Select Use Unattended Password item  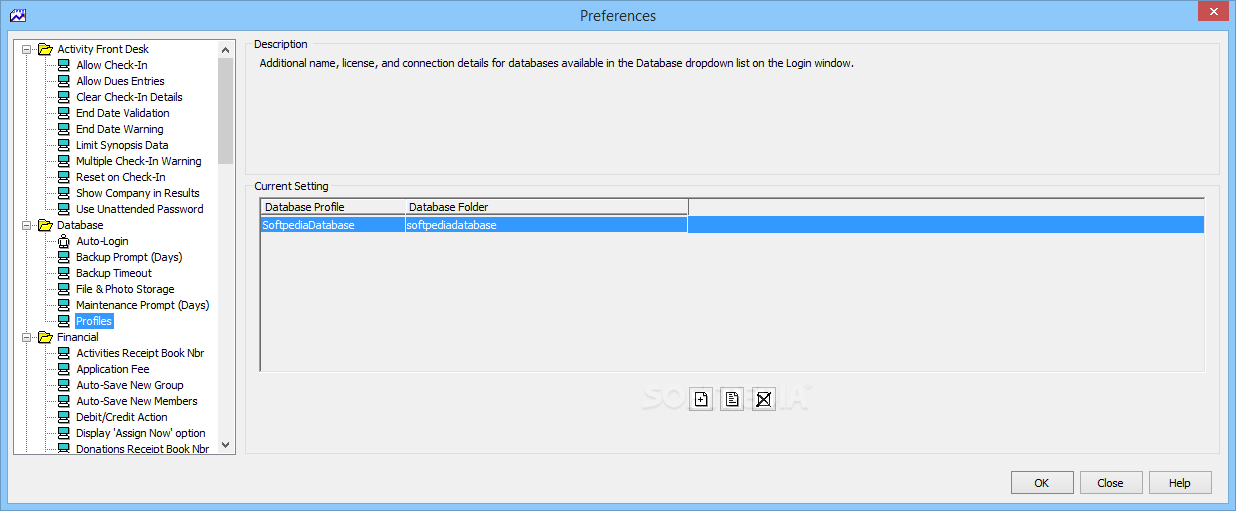click(139, 209)
